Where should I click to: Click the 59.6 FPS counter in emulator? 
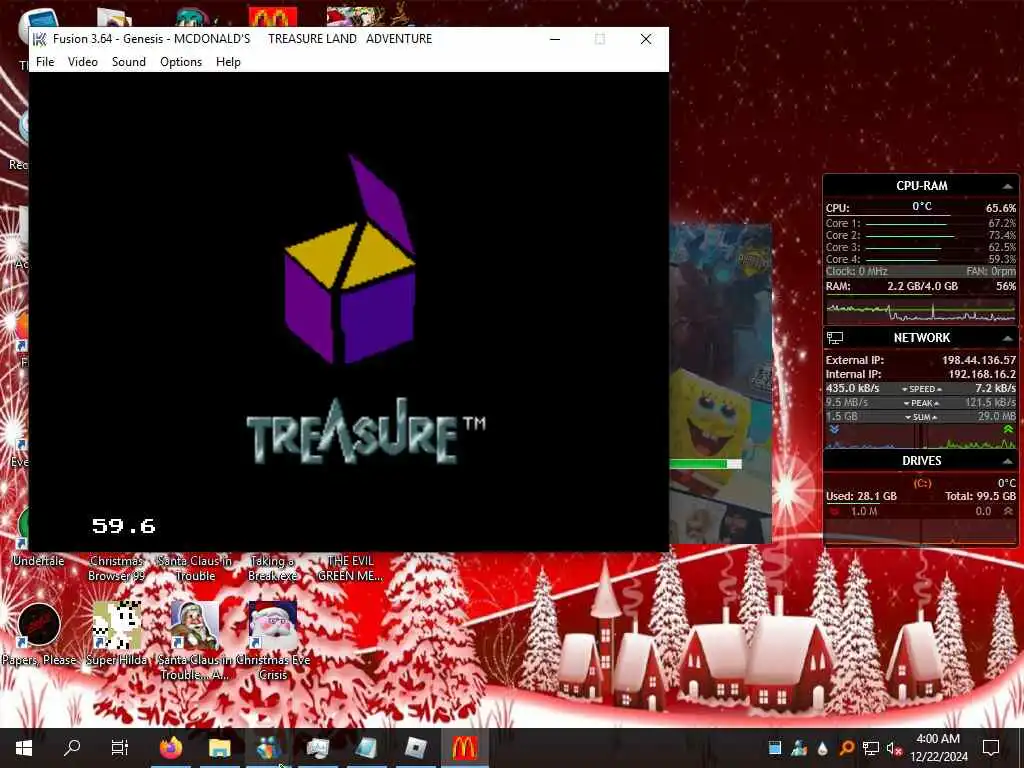click(123, 526)
